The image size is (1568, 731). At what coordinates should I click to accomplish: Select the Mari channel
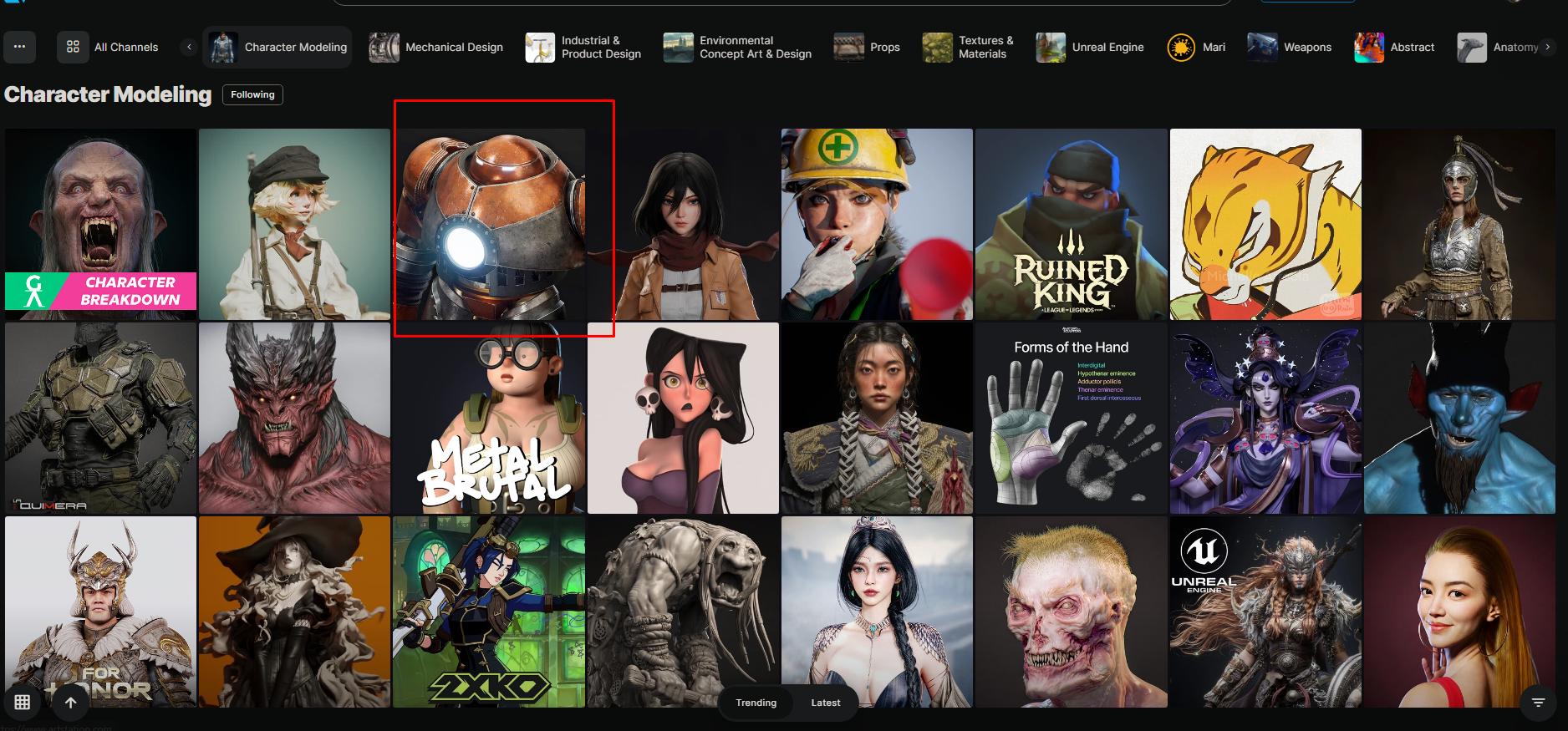point(1196,47)
